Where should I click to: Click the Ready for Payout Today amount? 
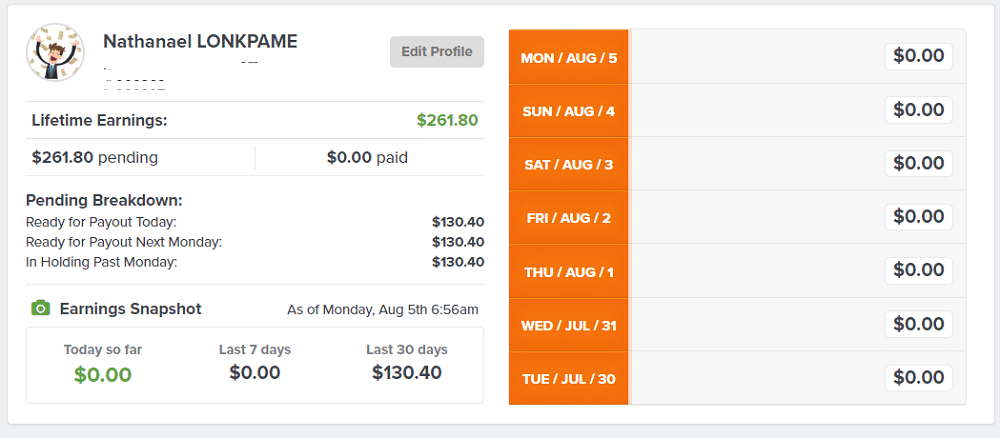pos(458,223)
